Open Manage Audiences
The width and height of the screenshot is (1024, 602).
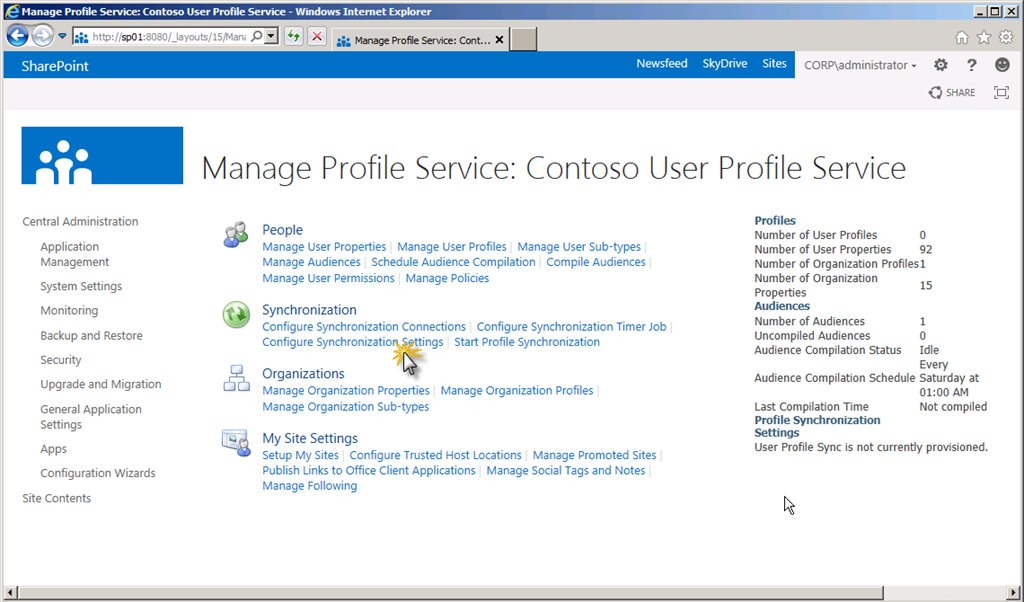tap(312, 262)
